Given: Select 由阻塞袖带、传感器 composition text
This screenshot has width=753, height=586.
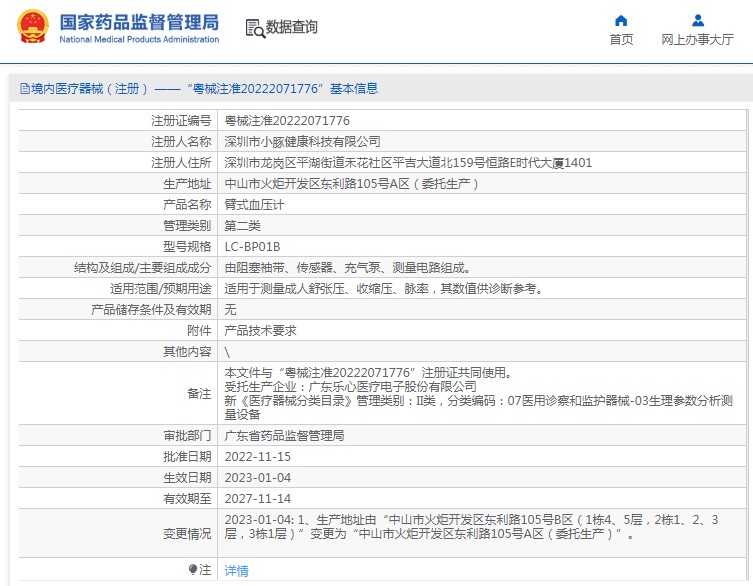Looking at the screenshot, I should (348, 268).
